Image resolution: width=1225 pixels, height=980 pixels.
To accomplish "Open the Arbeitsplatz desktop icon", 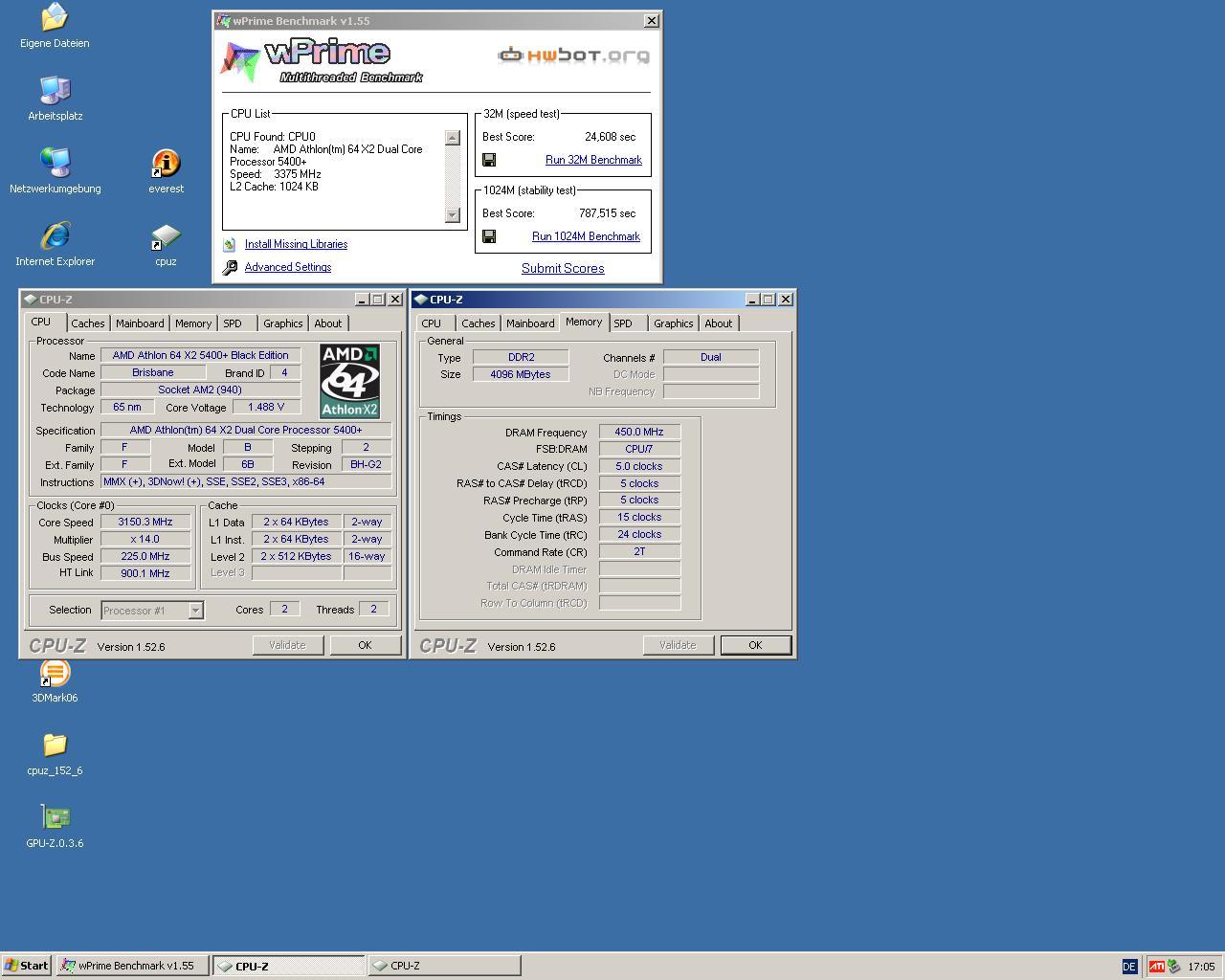I will (55, 90).
